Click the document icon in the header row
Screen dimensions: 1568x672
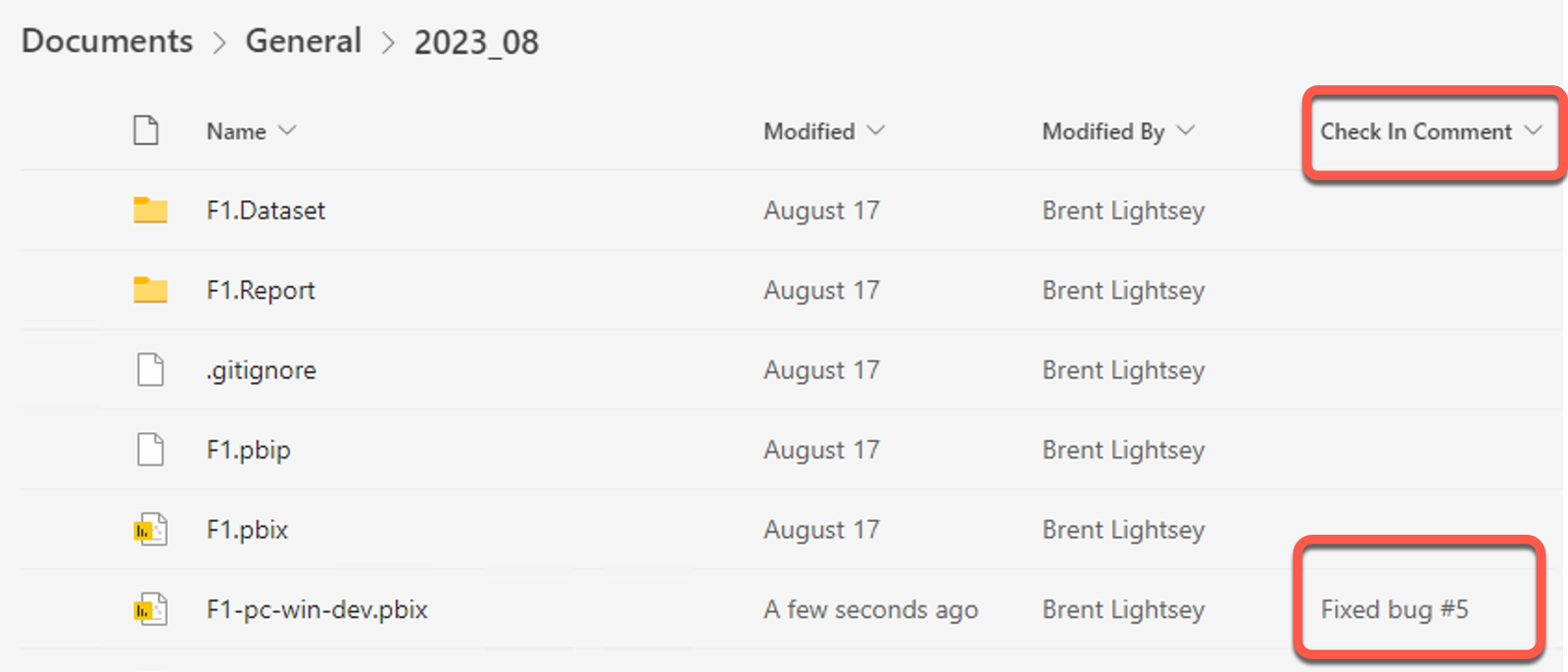[x=147, y=128]
